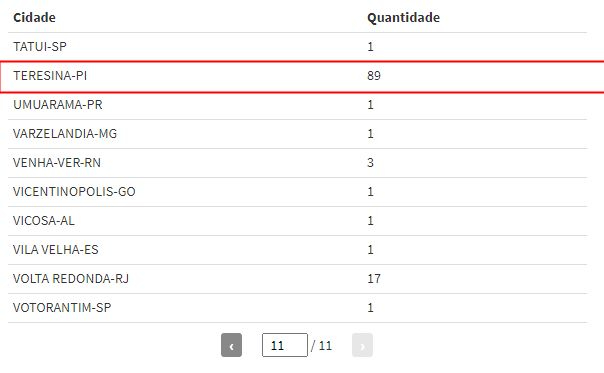Select the VARZELANDIA-MG city entry

[65, 134]
